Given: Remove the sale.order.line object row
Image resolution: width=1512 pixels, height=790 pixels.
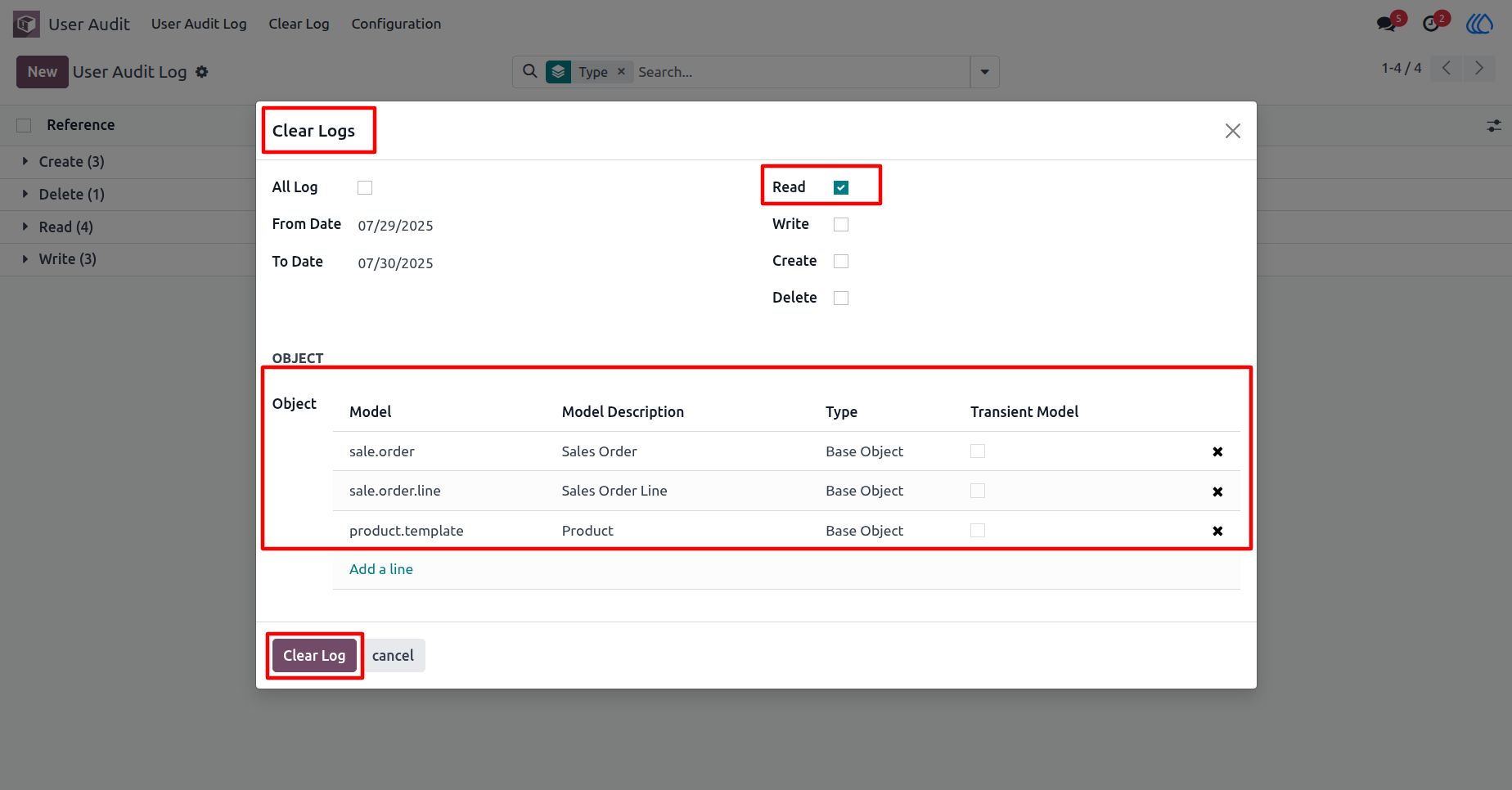Looking at the screenshot, I should (1217, 492).
